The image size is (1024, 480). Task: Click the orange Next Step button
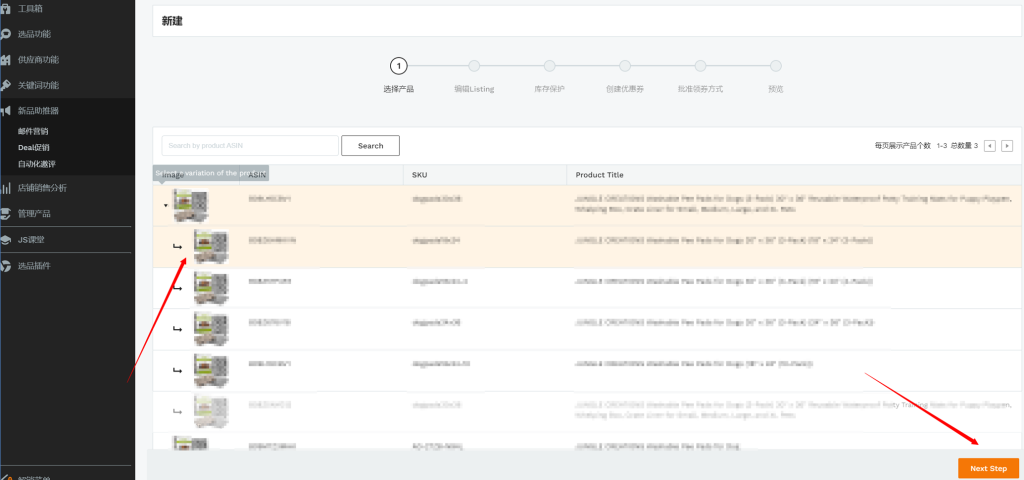click(988, 468)
